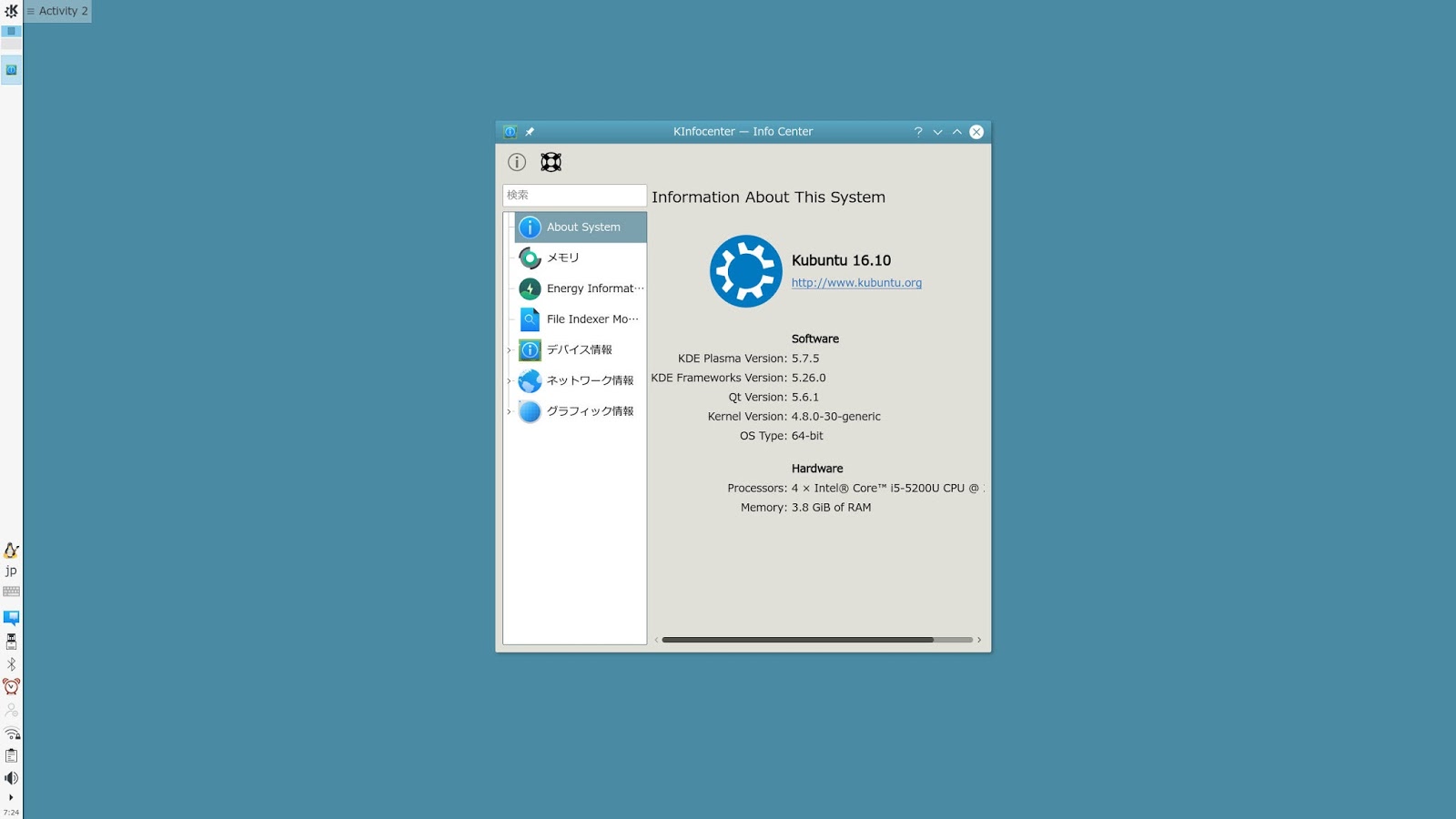
Task: Click the titlebar context help question mark
Action: 918,132
